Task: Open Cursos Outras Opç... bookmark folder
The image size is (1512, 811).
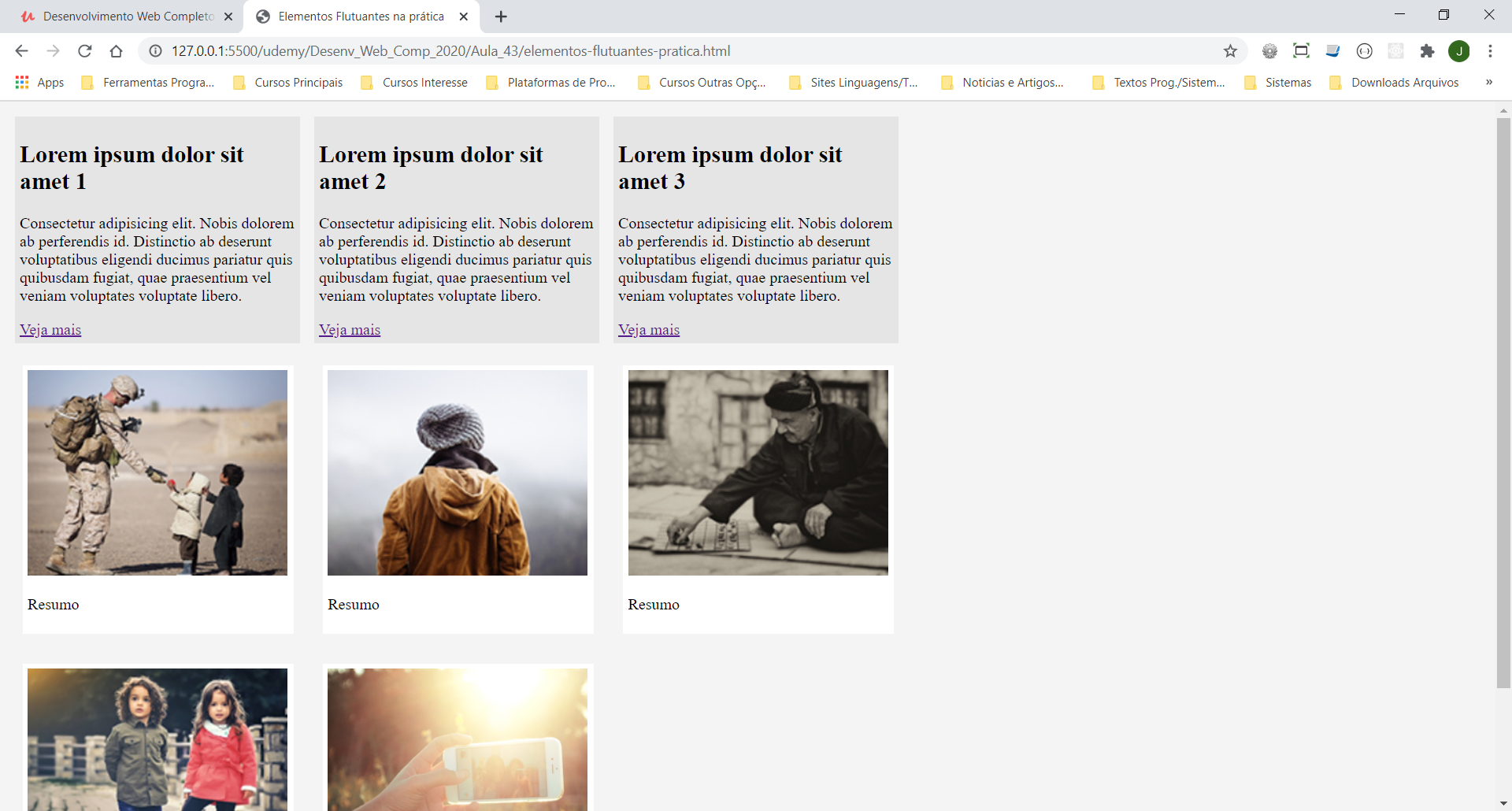Action: (702, 83)
